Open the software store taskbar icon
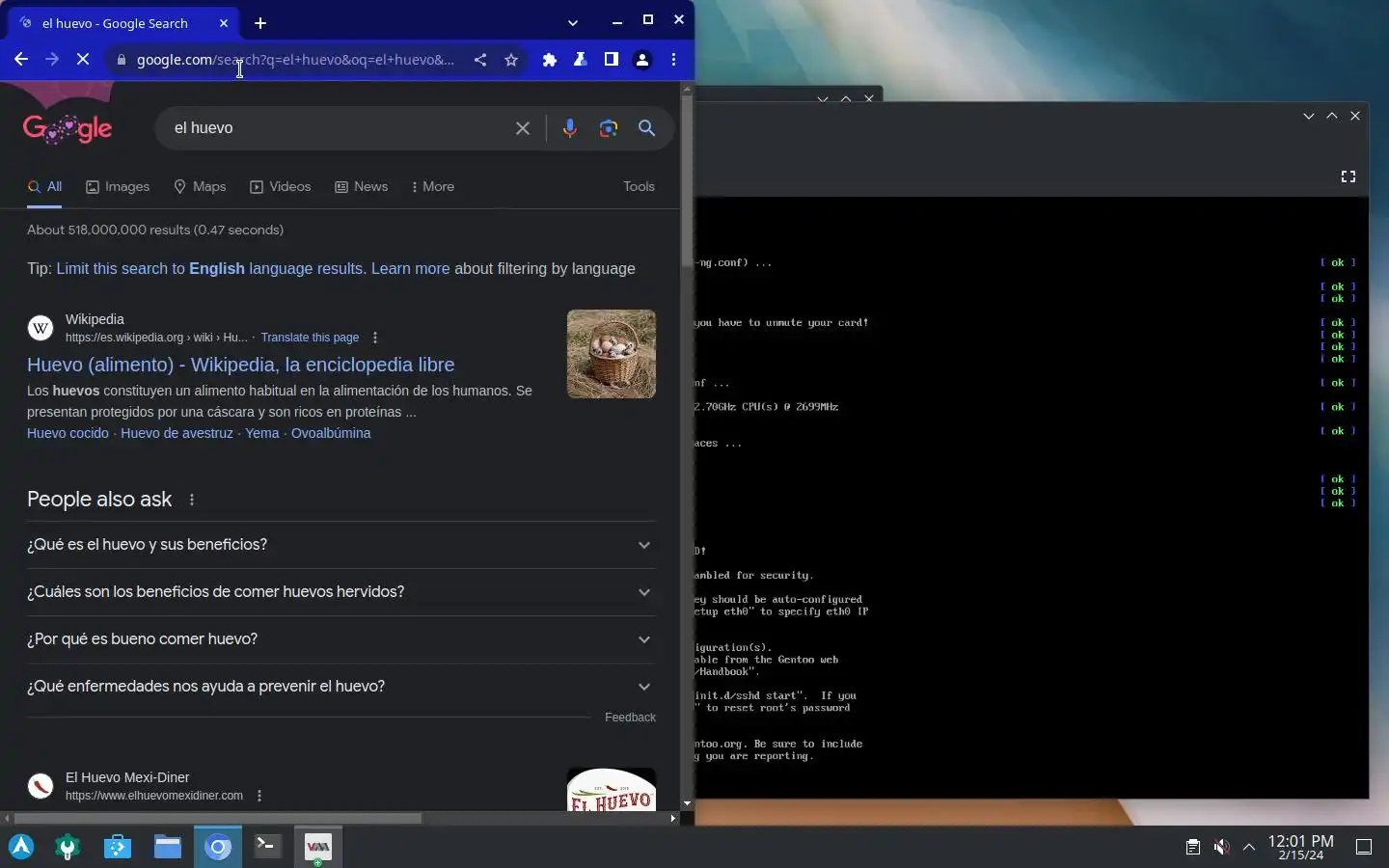 [118, 847]
